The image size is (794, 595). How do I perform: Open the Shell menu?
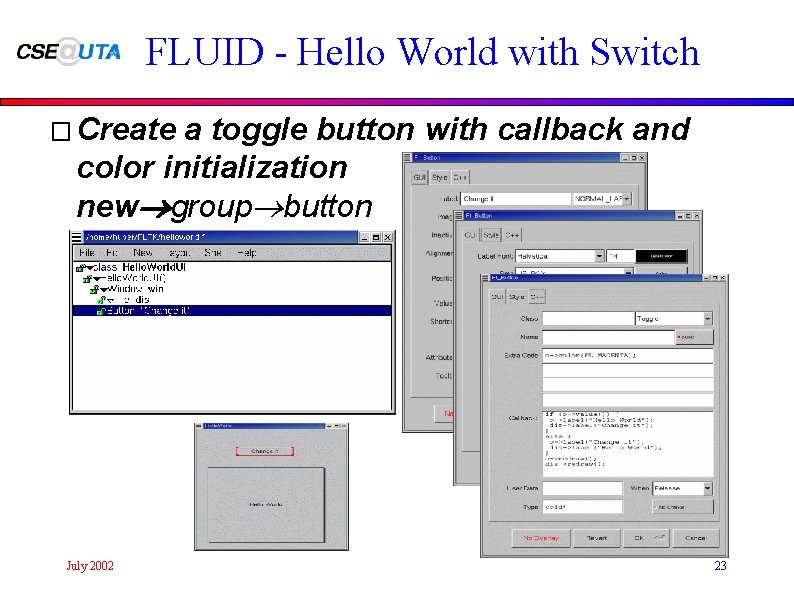pyautogui.click(x=213, y=252)
